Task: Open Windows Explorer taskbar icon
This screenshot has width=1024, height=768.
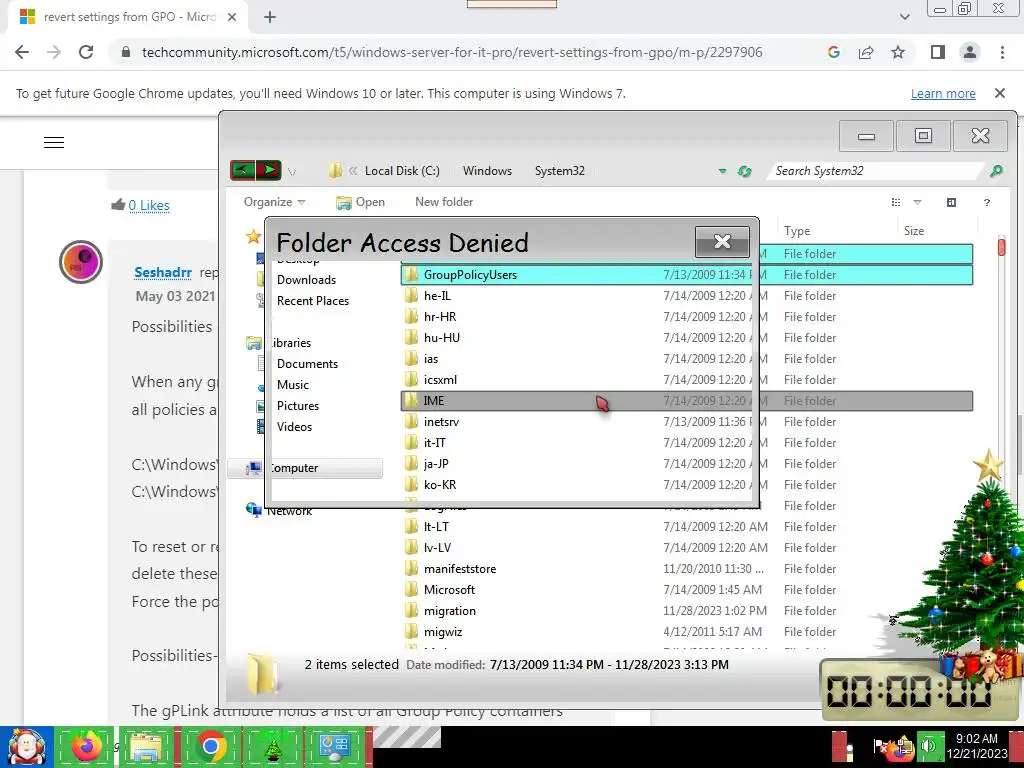Action: pos(148,747)
